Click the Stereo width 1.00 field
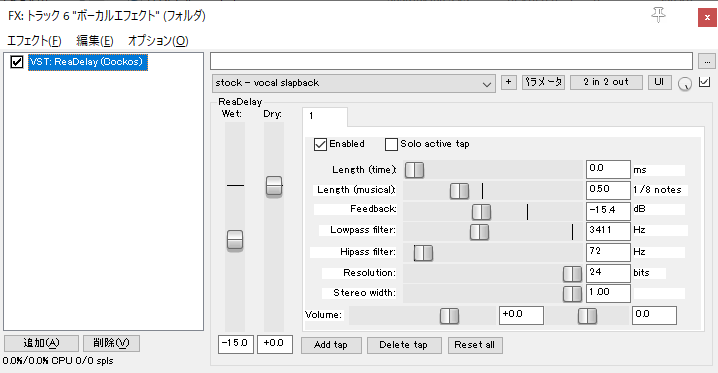This screenshot has width=718, height=373. pos(608,293)
